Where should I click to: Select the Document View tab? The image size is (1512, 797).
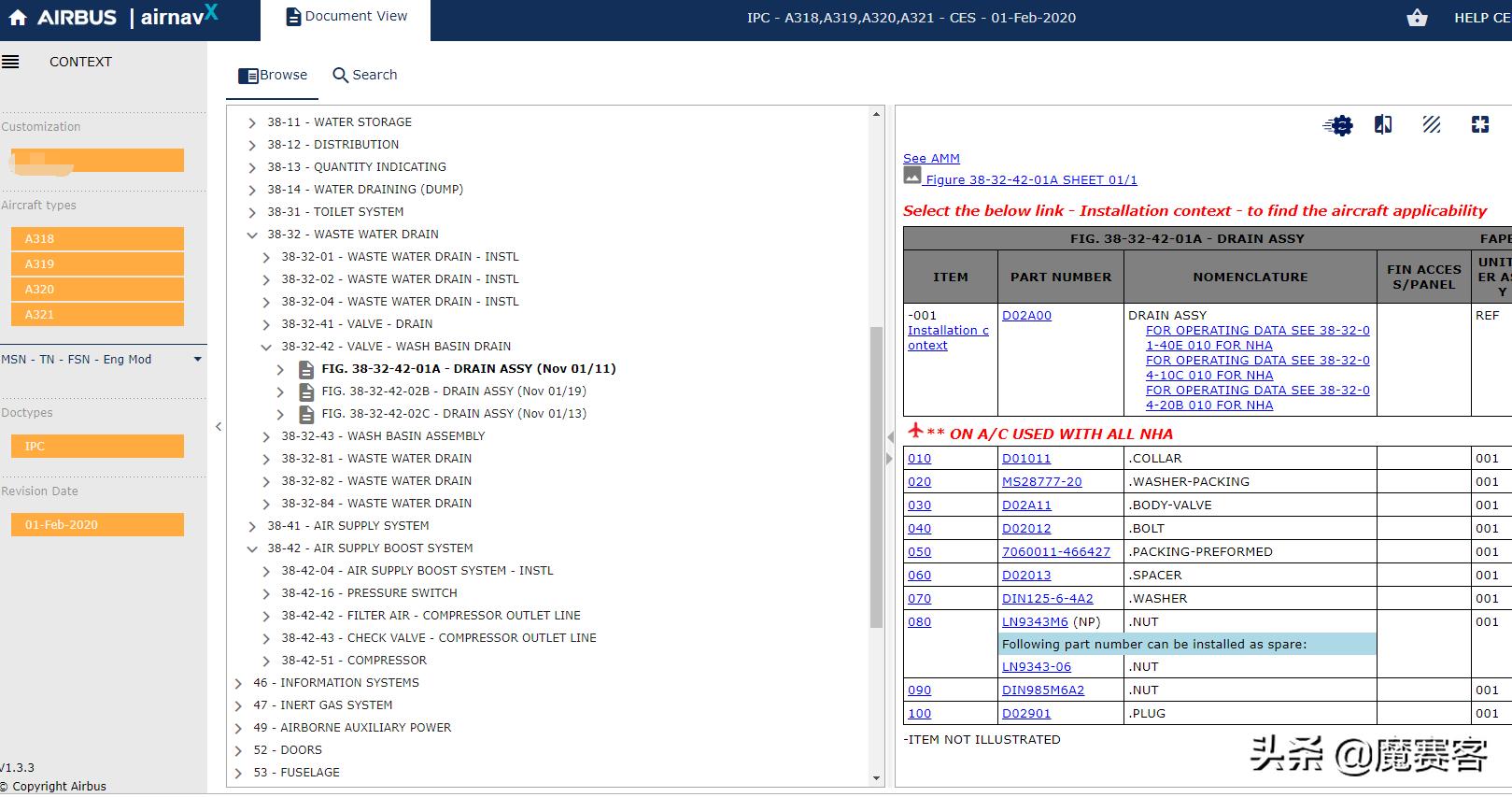pos(346,17)
